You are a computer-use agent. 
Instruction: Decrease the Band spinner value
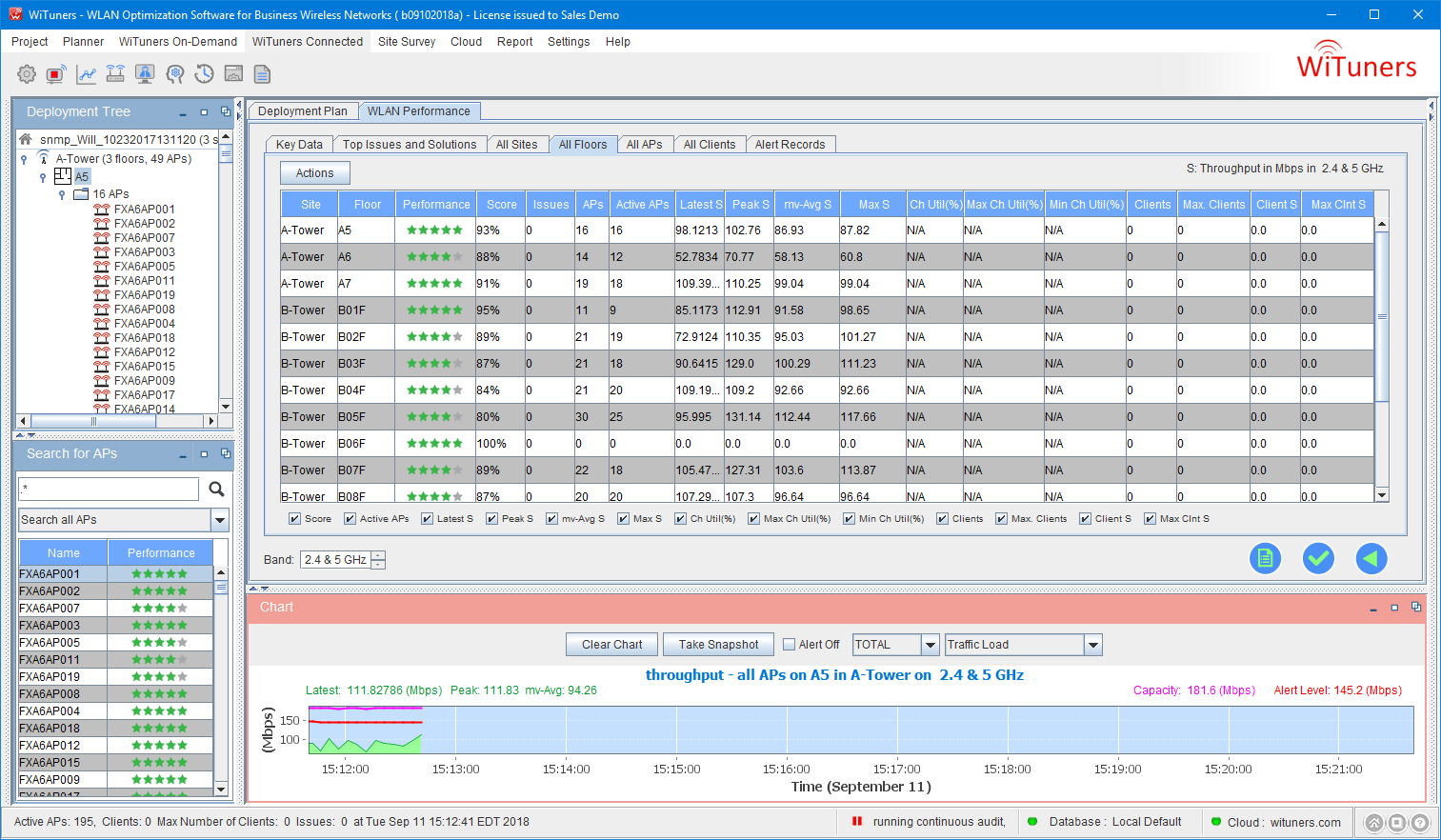378,564
